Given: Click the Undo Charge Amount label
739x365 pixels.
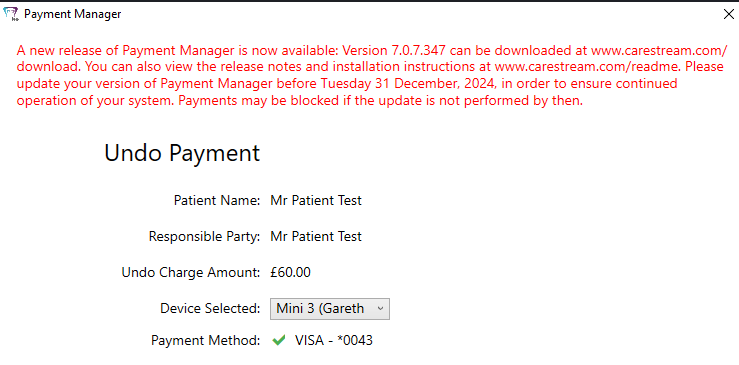Looking at the screenshot, I should pos(191,272).
